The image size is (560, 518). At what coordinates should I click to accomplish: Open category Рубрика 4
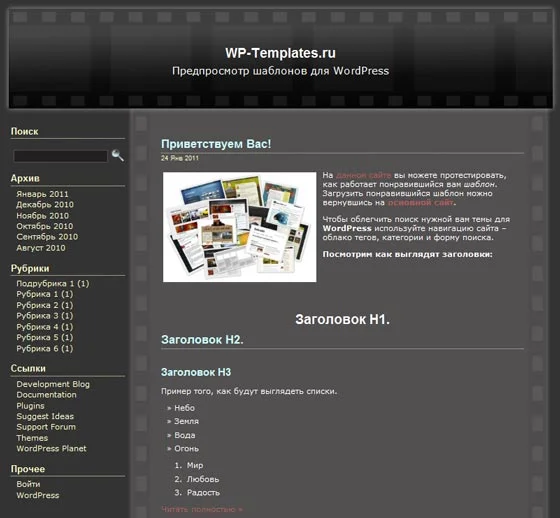(x=45, y=327)
